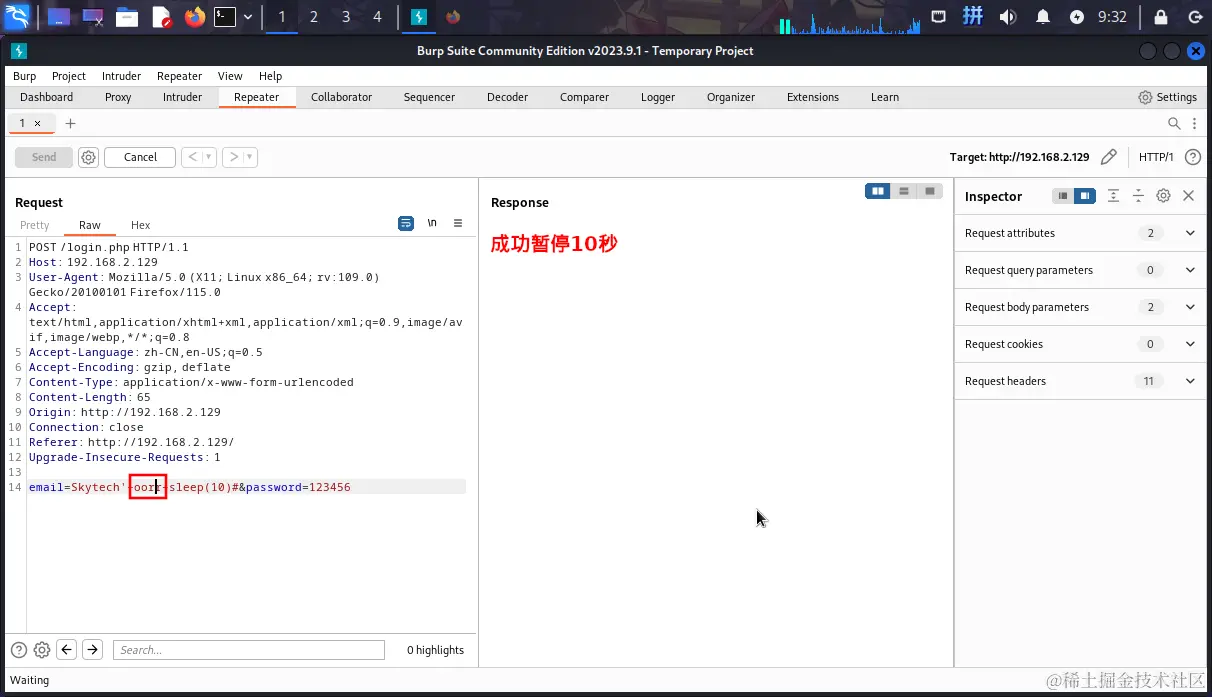Switch to the Organizer tab

click(731, 97)
